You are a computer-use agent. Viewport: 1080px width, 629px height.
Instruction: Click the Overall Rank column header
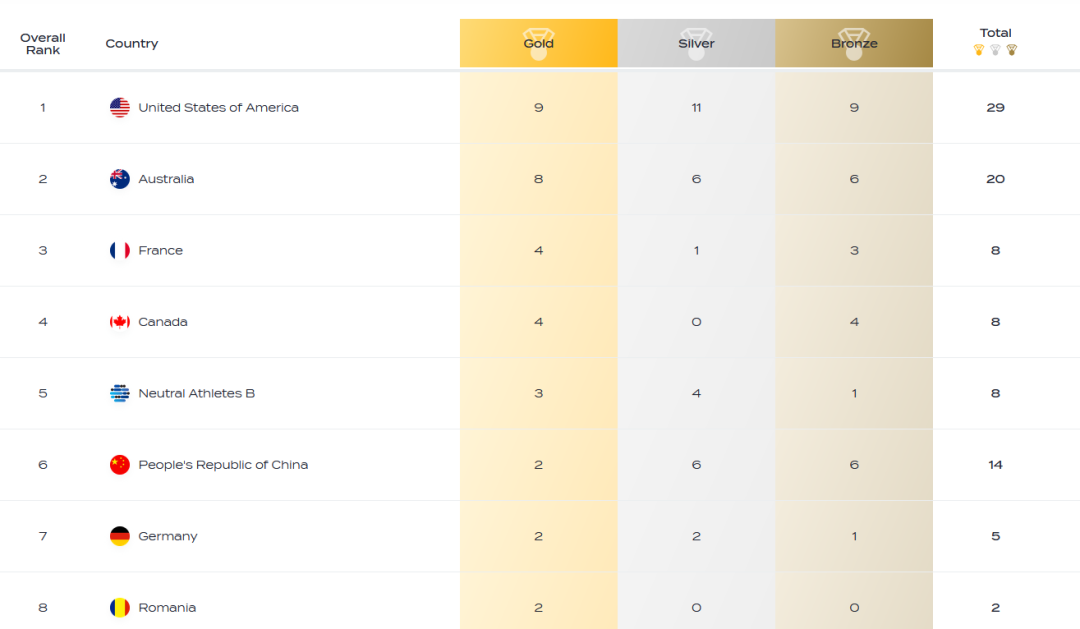tap(43, 44)
